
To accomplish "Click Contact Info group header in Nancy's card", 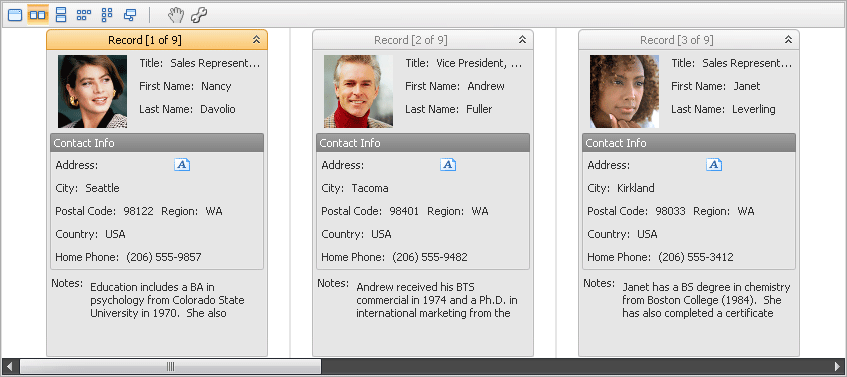I will pos(157,143).
